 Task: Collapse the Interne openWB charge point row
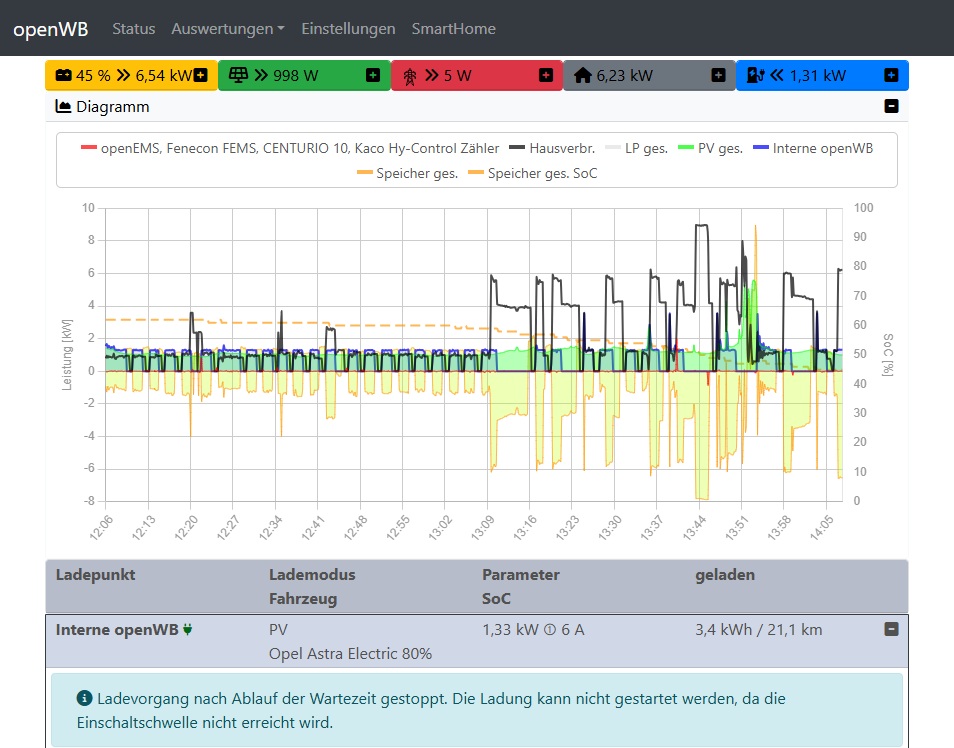tap(891, 629)
